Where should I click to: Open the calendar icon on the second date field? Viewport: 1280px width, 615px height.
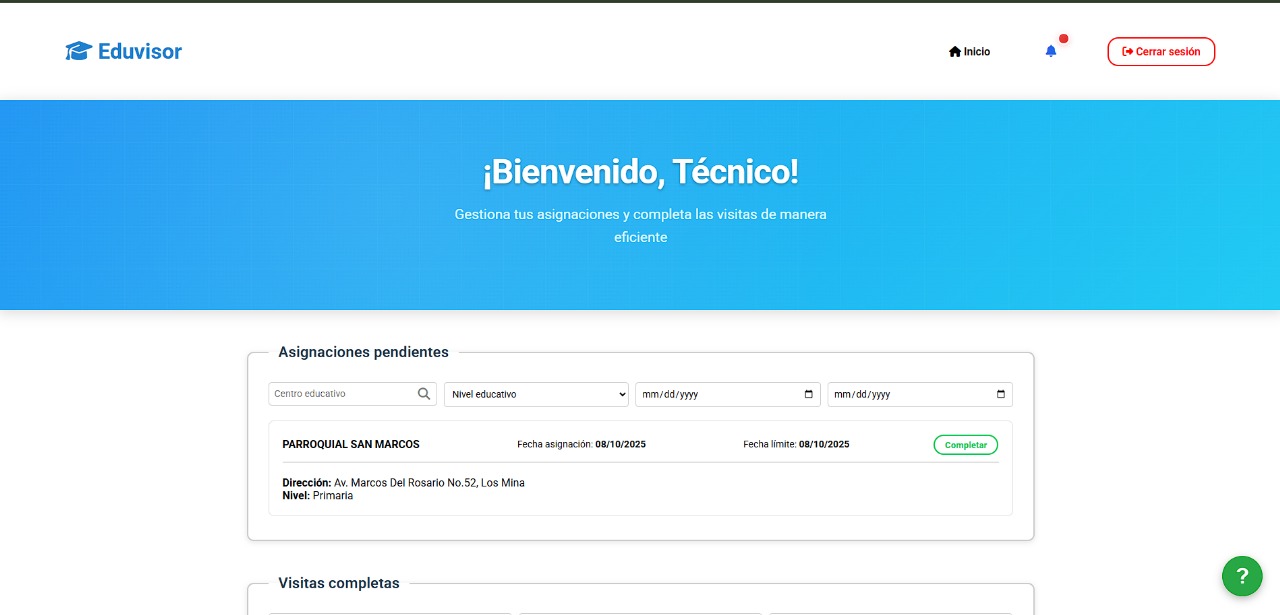click(1000, 394)
